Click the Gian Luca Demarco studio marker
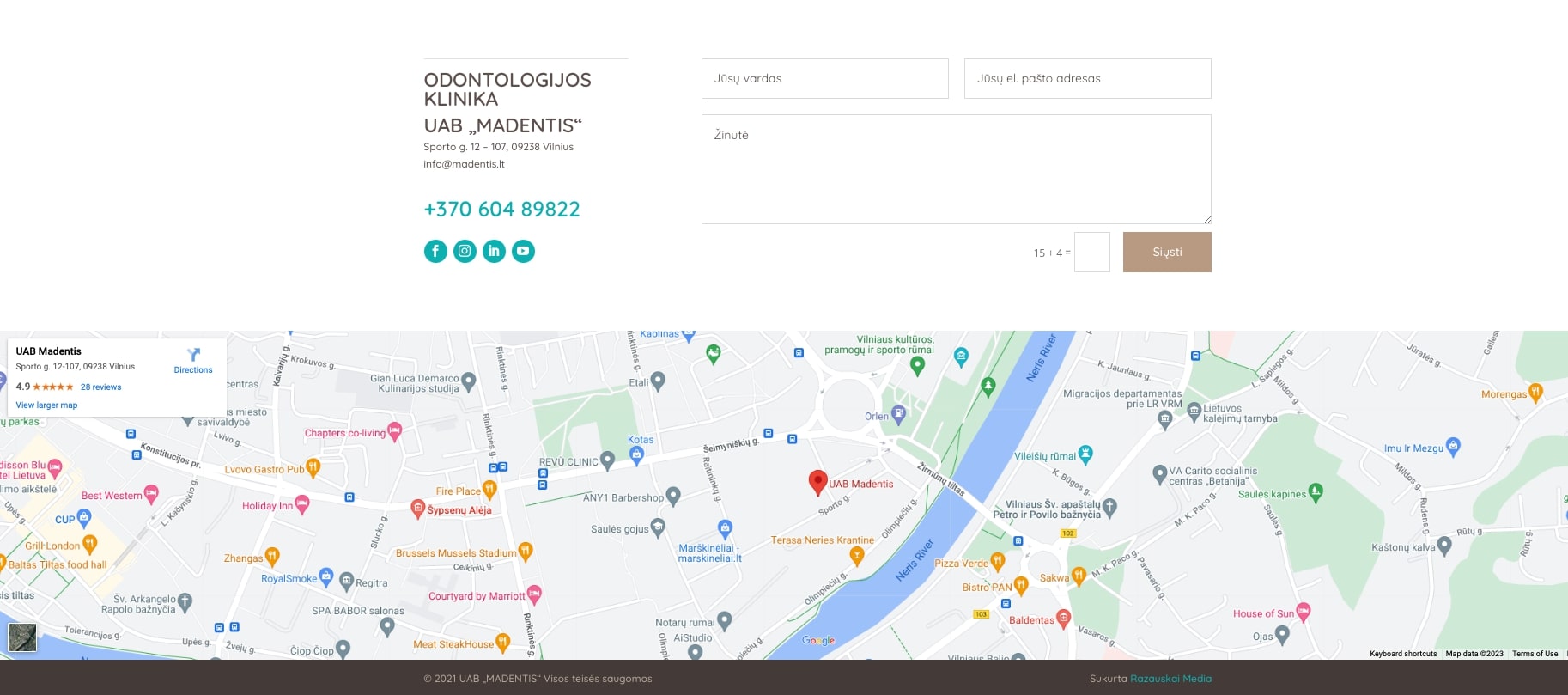This screenshot has height=695, width=1568. pos(468,381)
